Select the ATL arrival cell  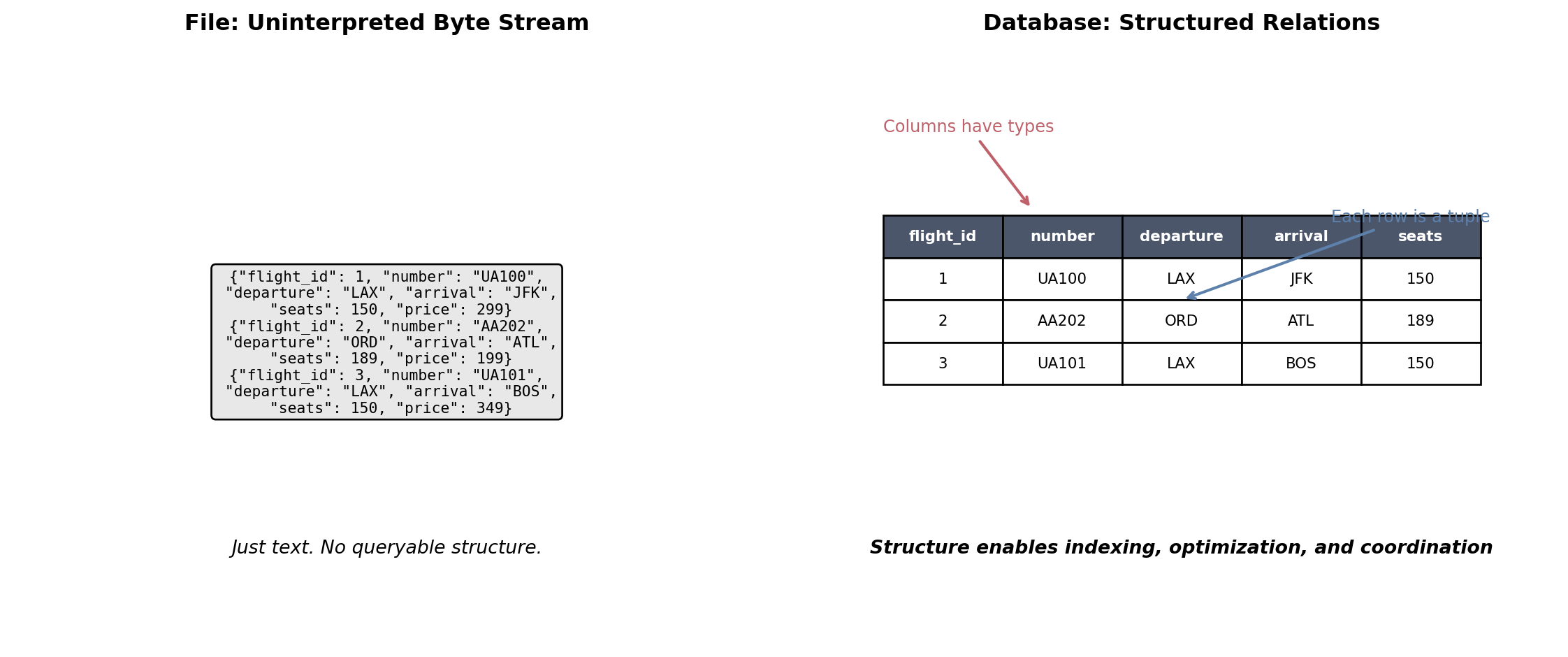coord(1300,322)
